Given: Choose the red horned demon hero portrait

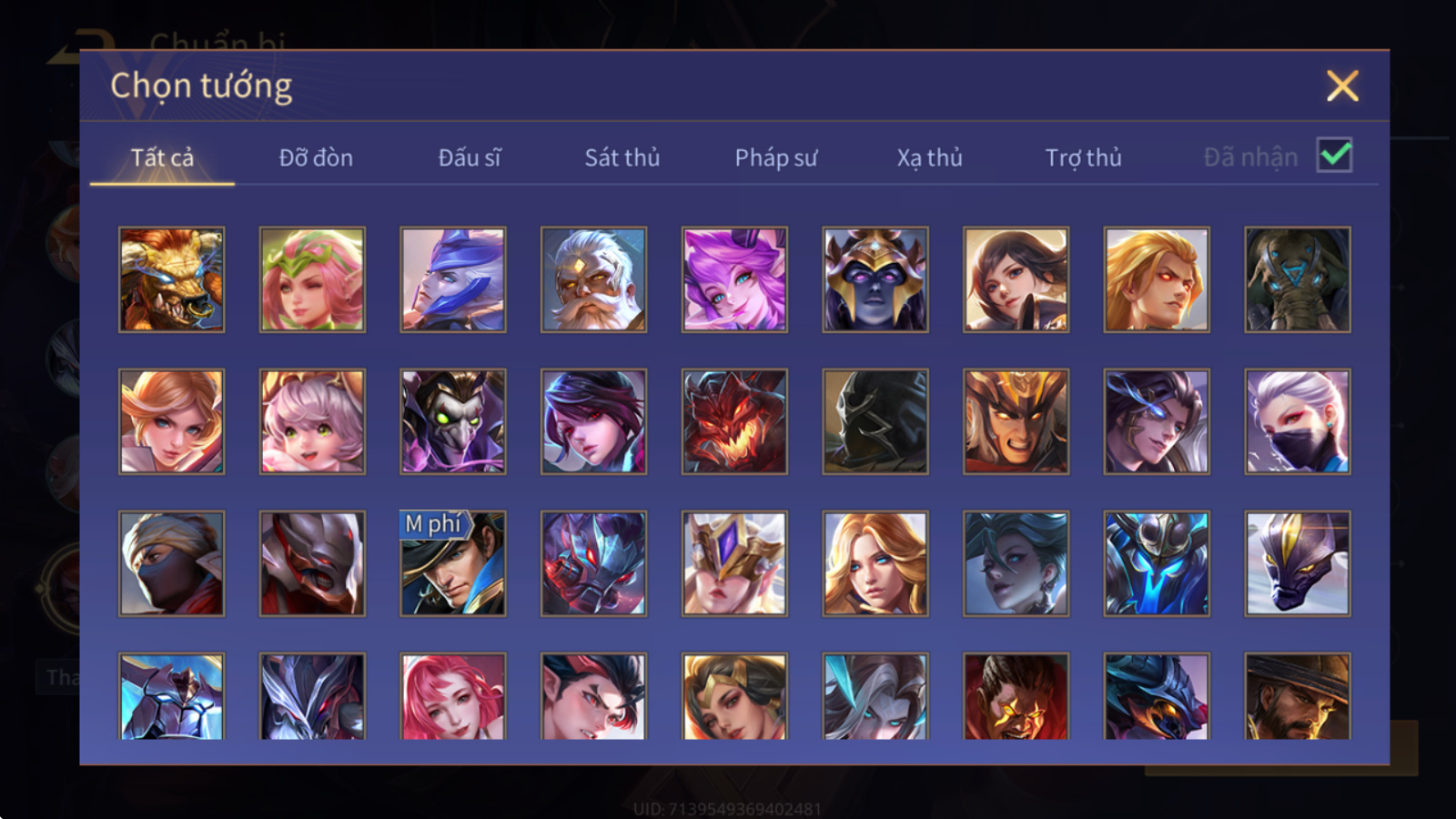Looking at the screenshot, I should click(734, 421).
